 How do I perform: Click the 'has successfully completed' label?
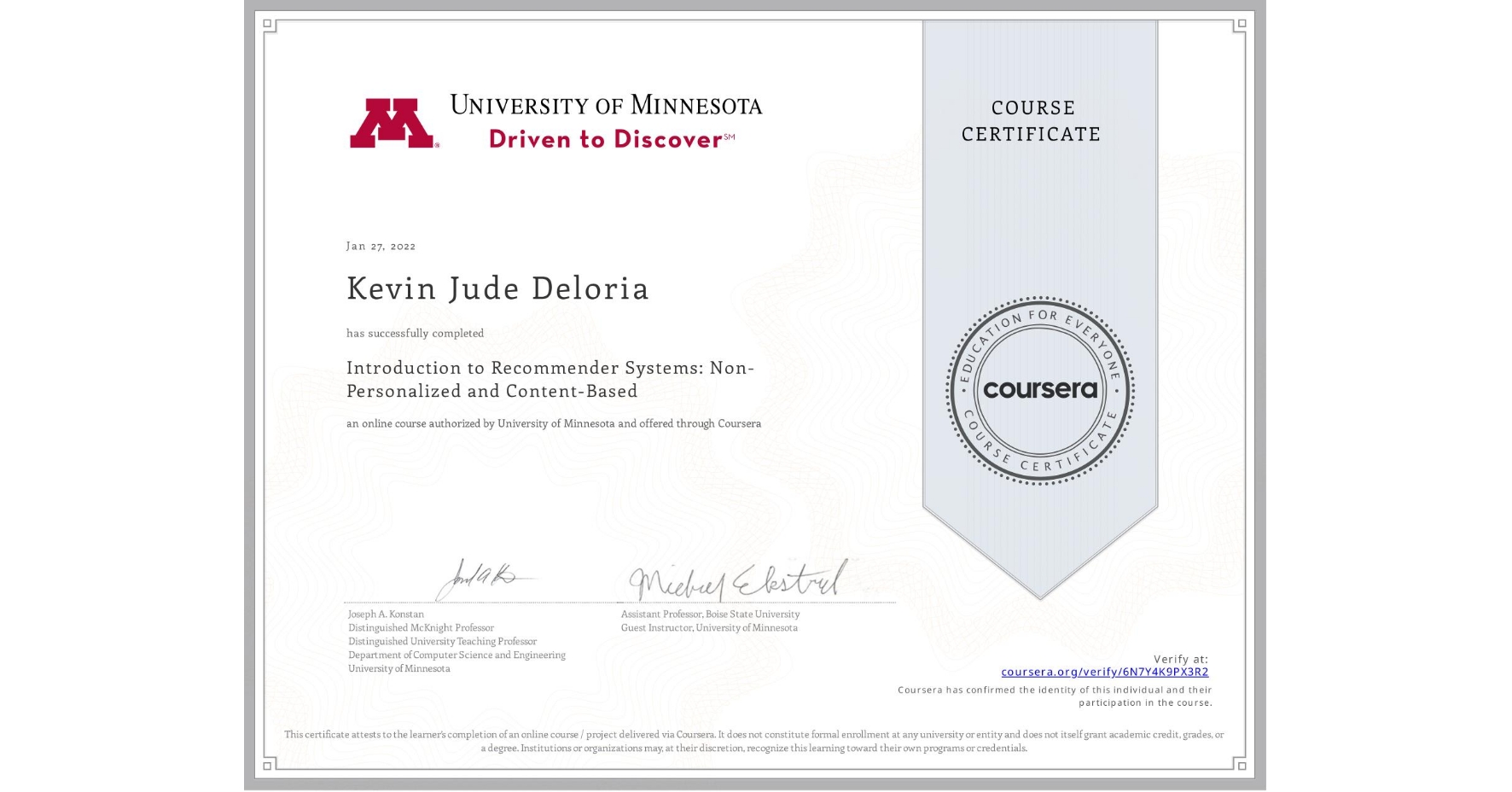(x=414, y=333)
